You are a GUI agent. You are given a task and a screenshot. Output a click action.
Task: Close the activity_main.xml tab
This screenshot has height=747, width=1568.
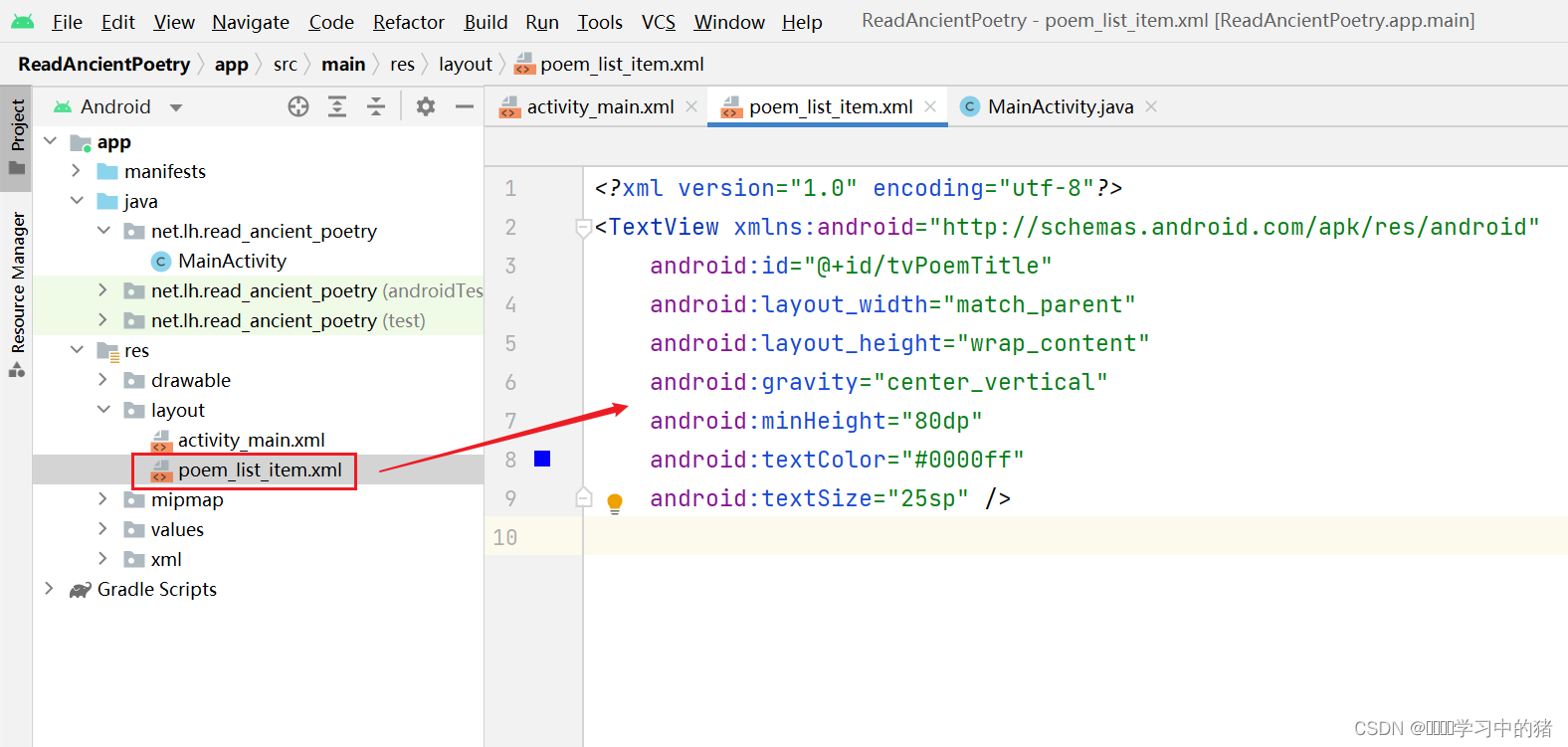tap(691, 106)
